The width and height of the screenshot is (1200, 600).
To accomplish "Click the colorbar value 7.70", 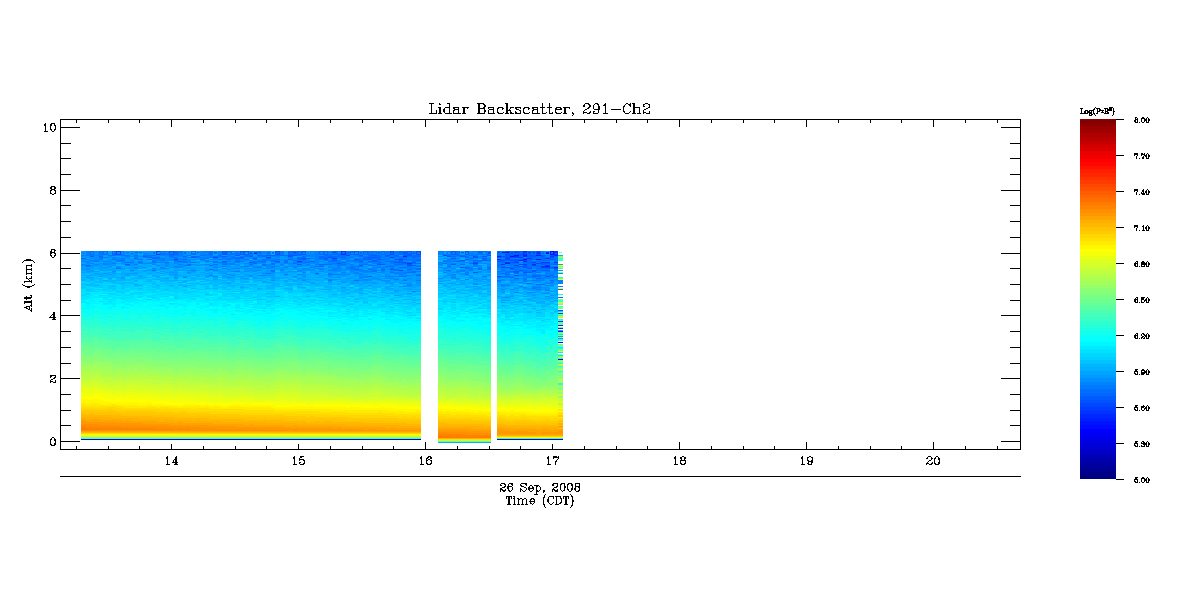I will 1141,156.
